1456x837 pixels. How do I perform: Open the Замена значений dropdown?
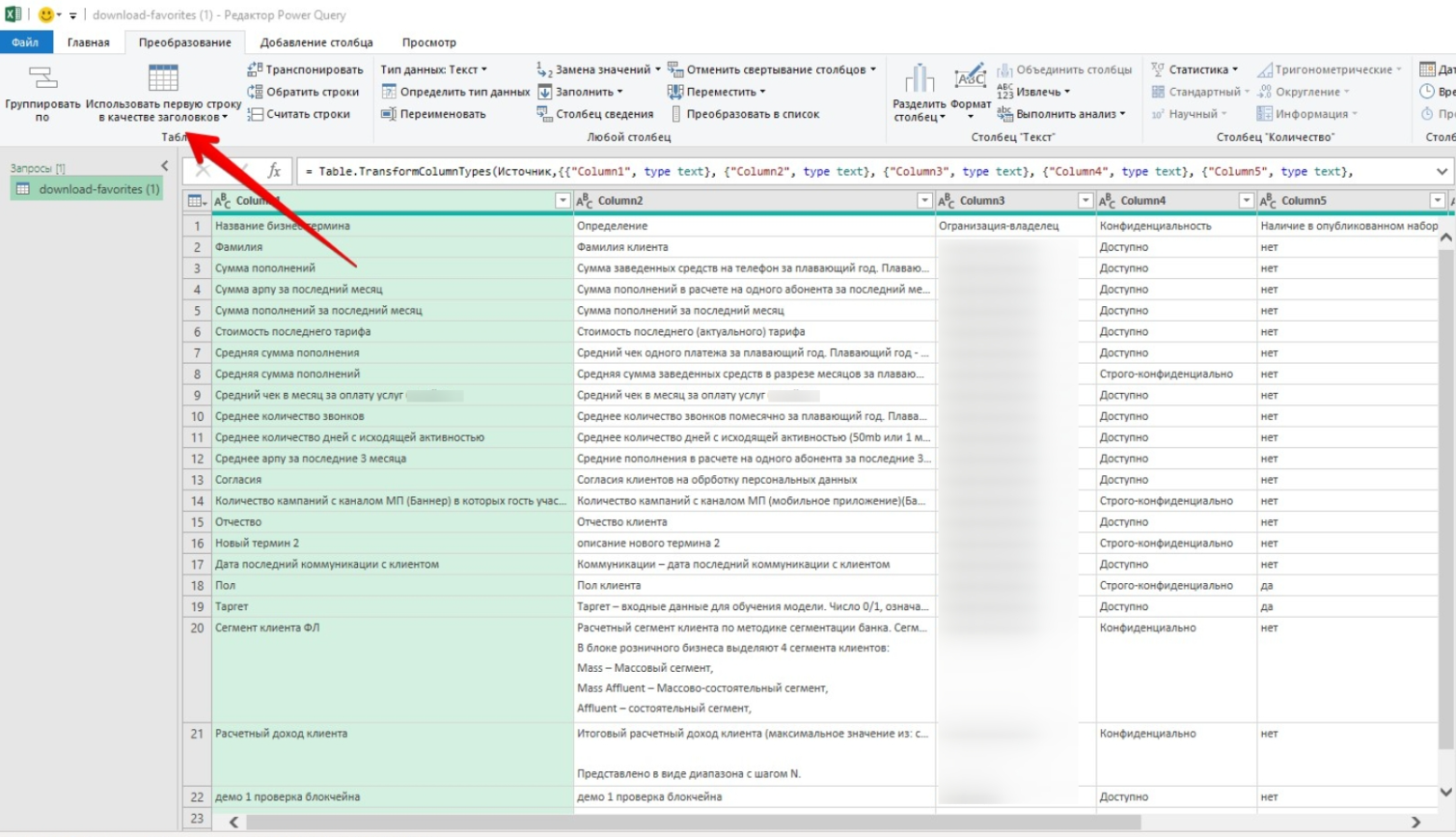pyautogui.click(x=599, y=70)
